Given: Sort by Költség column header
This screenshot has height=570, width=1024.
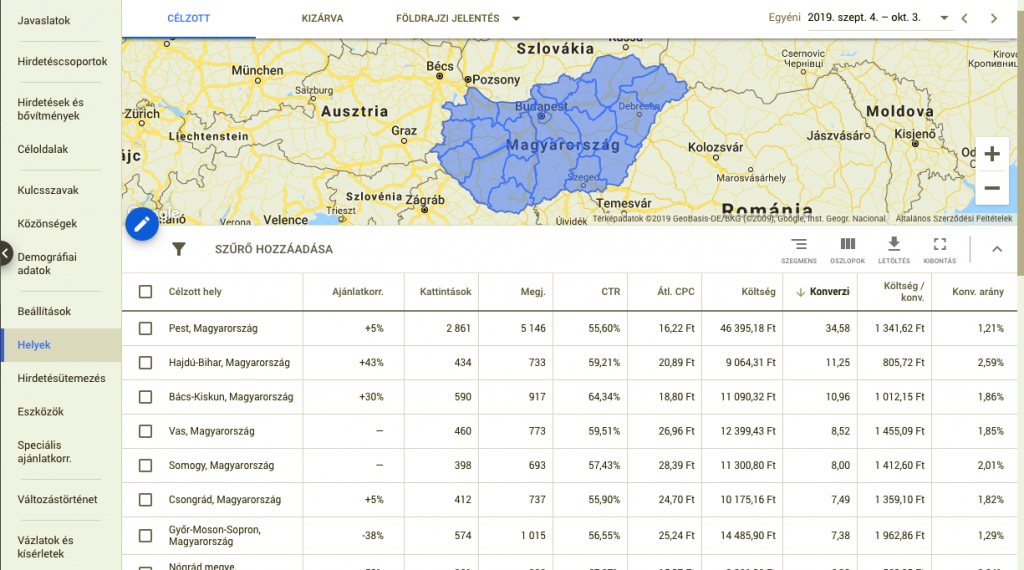Looking at the screenshot, I should point(758,292).
